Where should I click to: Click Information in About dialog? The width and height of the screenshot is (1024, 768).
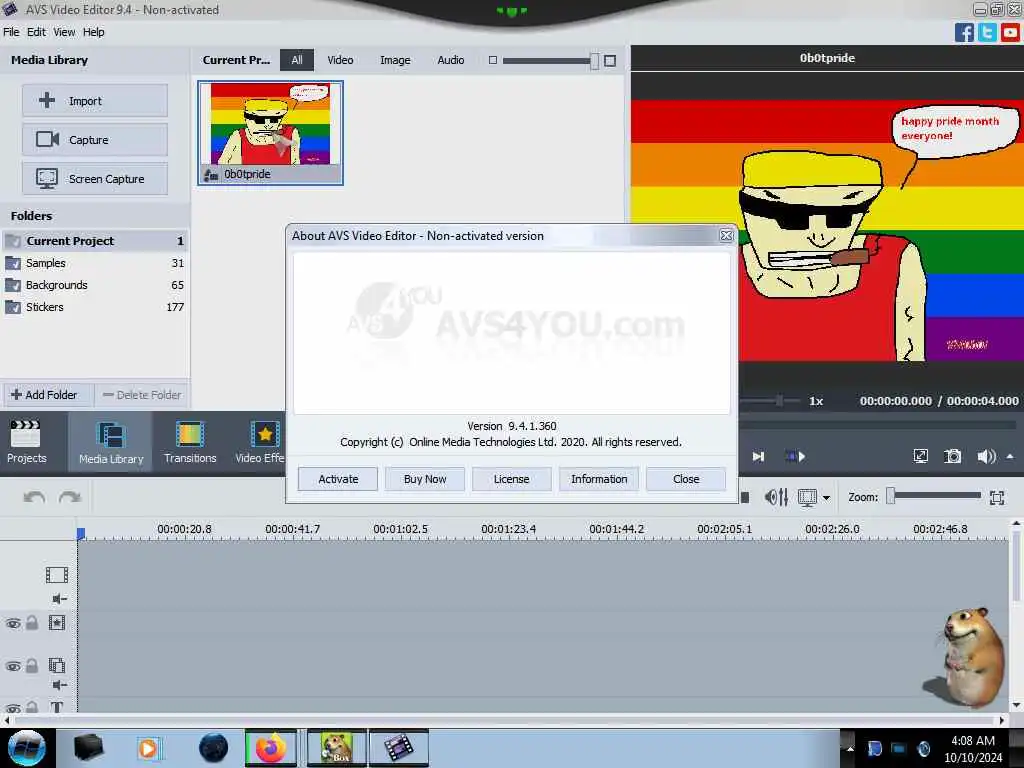click(x=599, y=479)
